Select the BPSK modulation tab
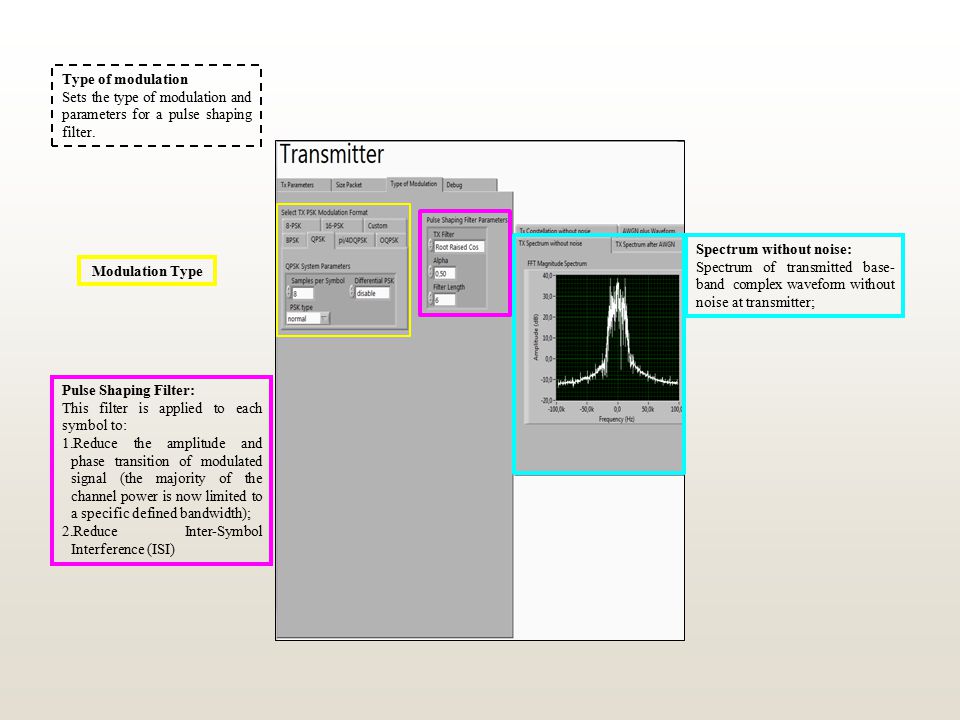 click(x=294, y=241)
